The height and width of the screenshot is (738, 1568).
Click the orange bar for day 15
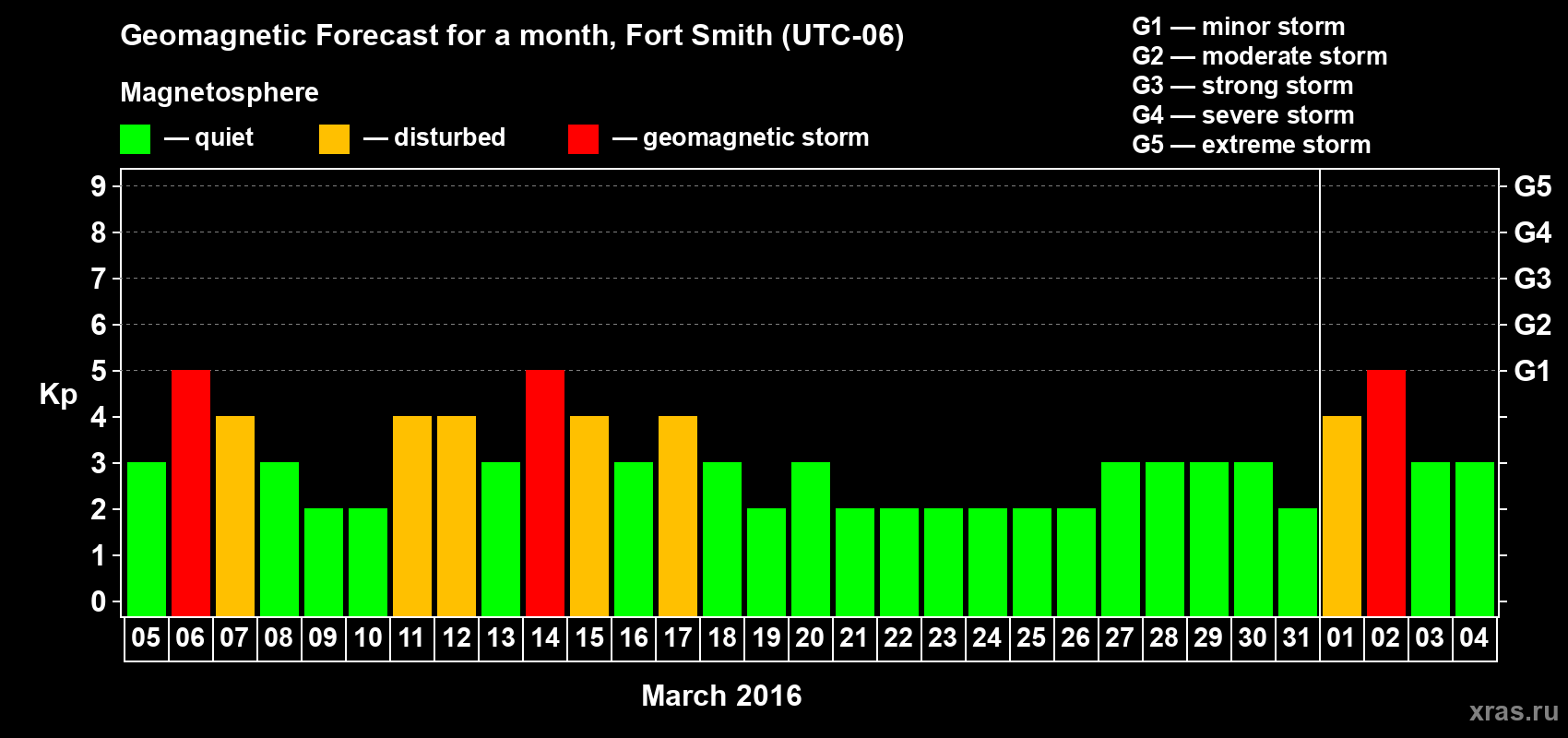(x=589, y=516)
